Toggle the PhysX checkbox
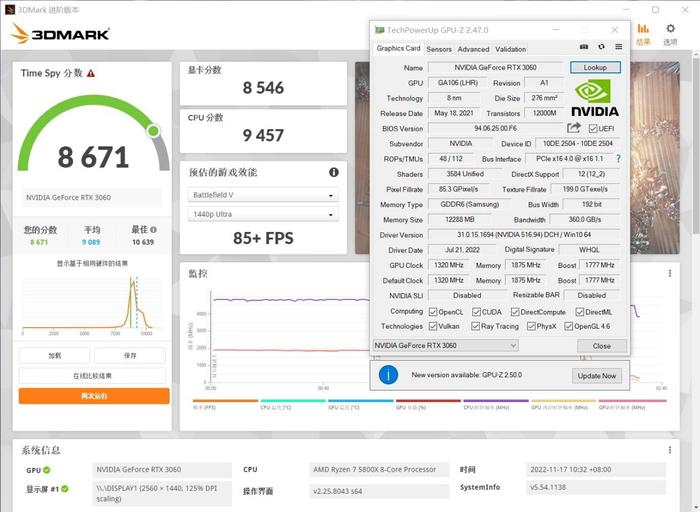700x512 pixels. click(531, 326)
